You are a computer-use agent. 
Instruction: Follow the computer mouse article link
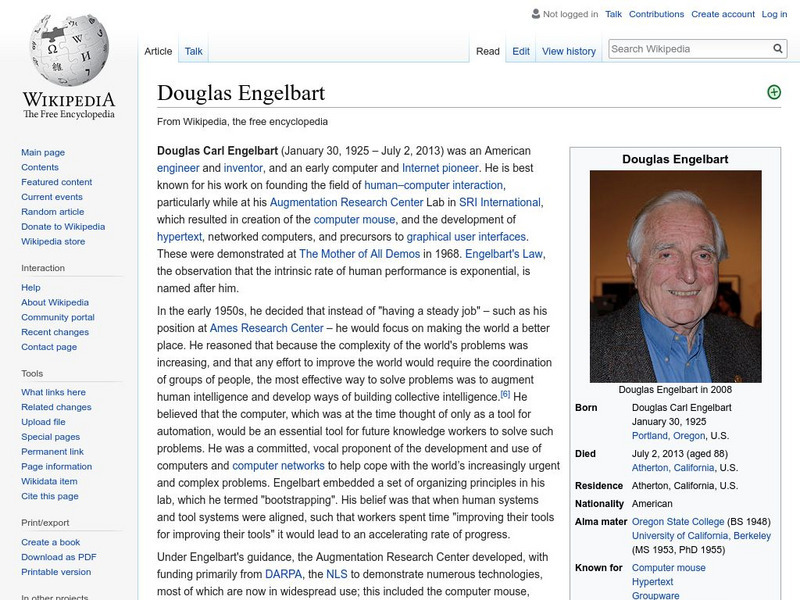[354, 219]
